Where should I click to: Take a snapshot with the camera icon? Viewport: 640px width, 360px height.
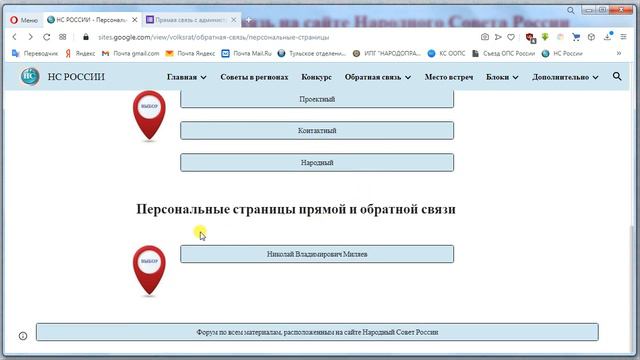[x=484, y=37]
